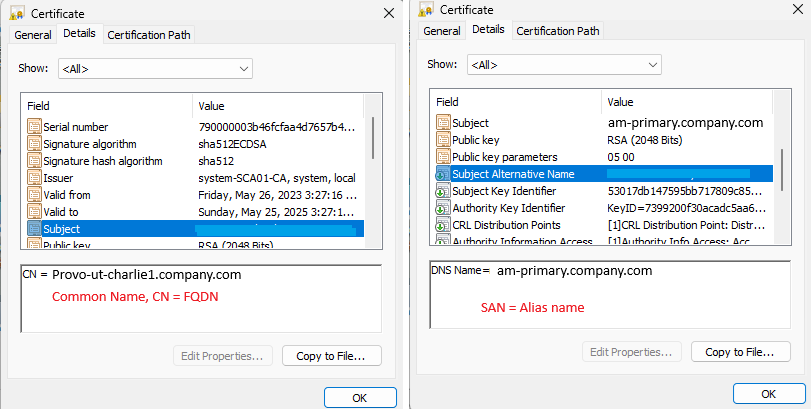Click the Serial number field icon
This screenshot has width=811, height=409.
tap(34, 127)
